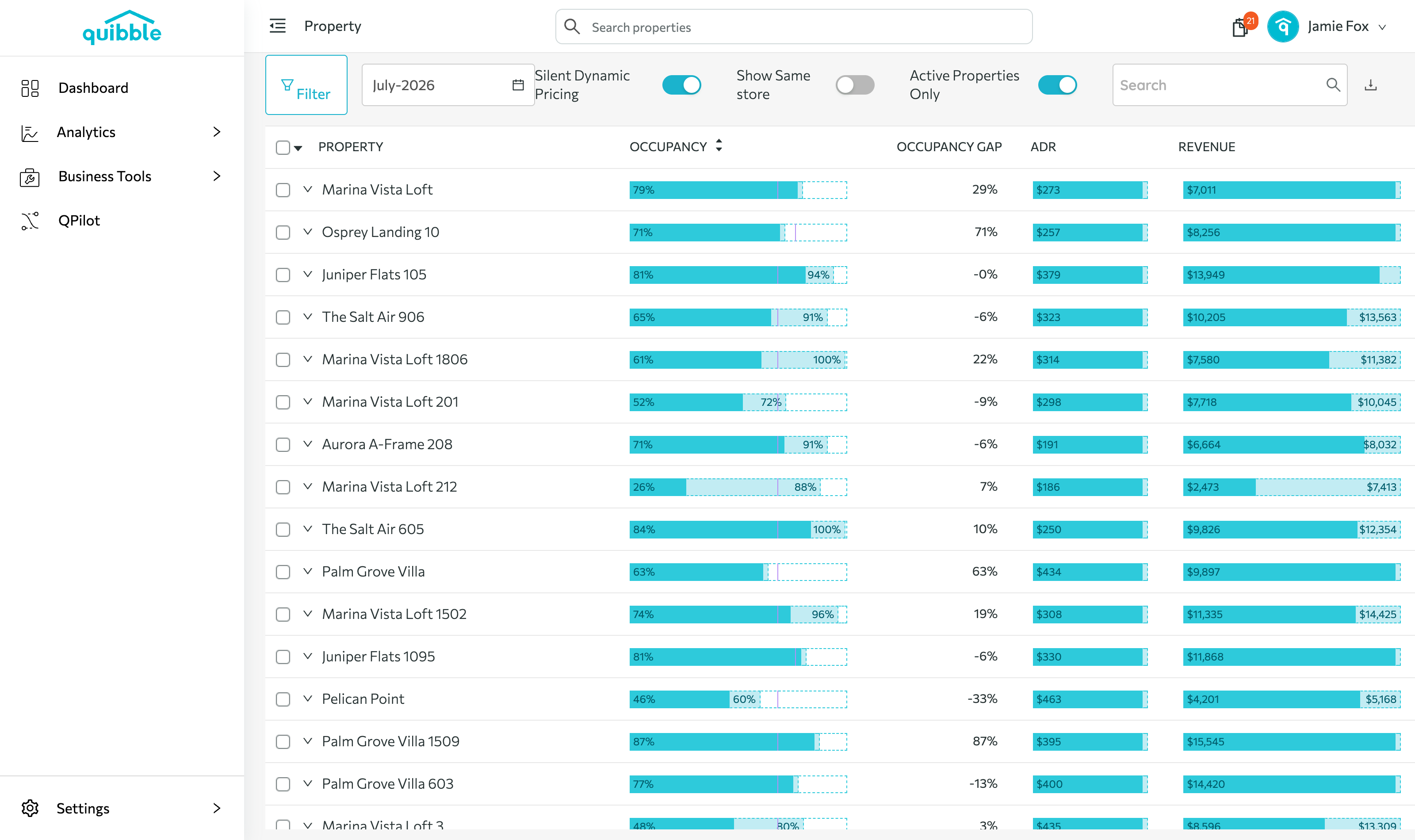Open the select-all checkbox dropdown arrow

click(x=298, y=148)
